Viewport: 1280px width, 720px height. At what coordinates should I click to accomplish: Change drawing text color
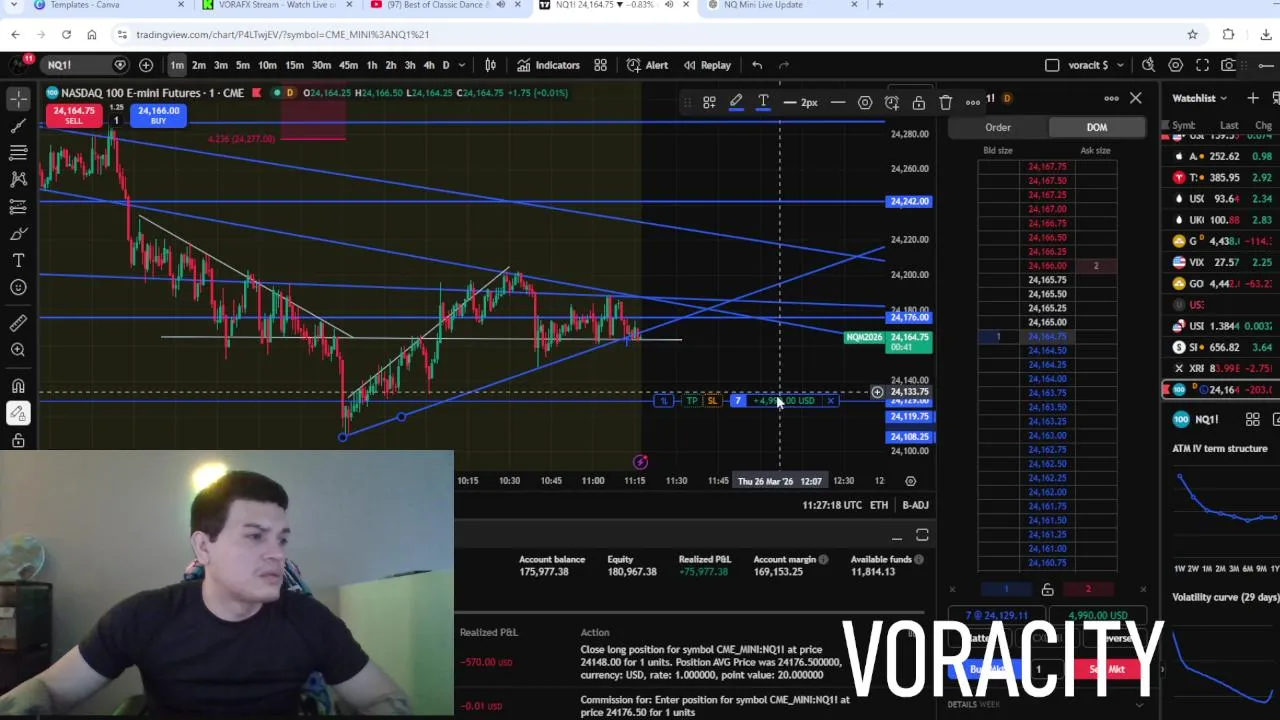[763, 102]
